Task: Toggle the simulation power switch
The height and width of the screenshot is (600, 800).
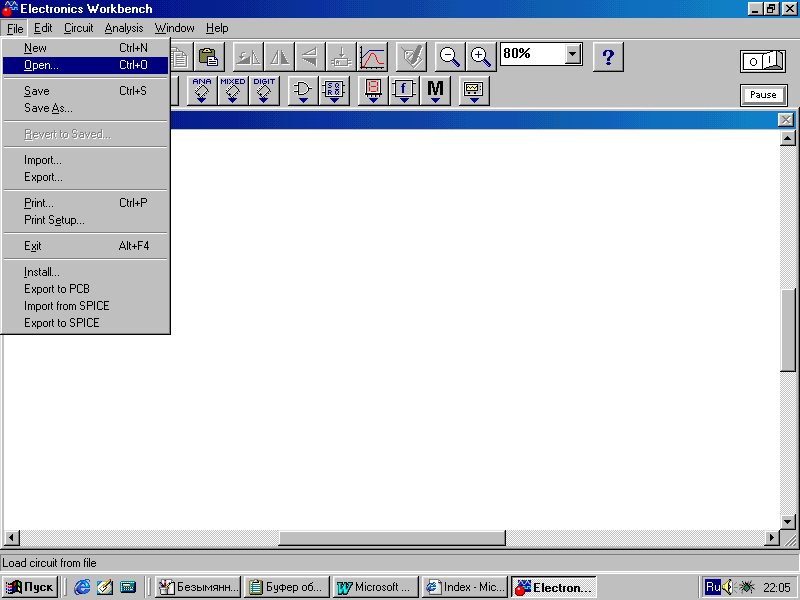Action: [763, 61]
